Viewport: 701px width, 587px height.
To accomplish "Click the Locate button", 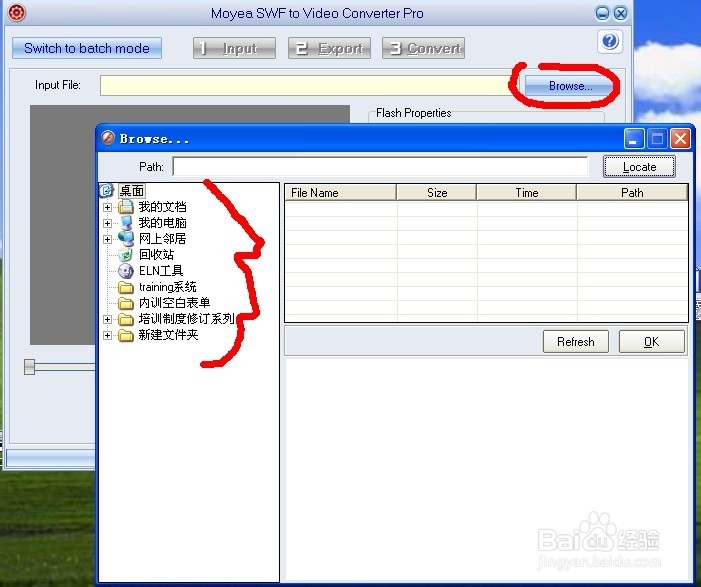I will [639, 167].
